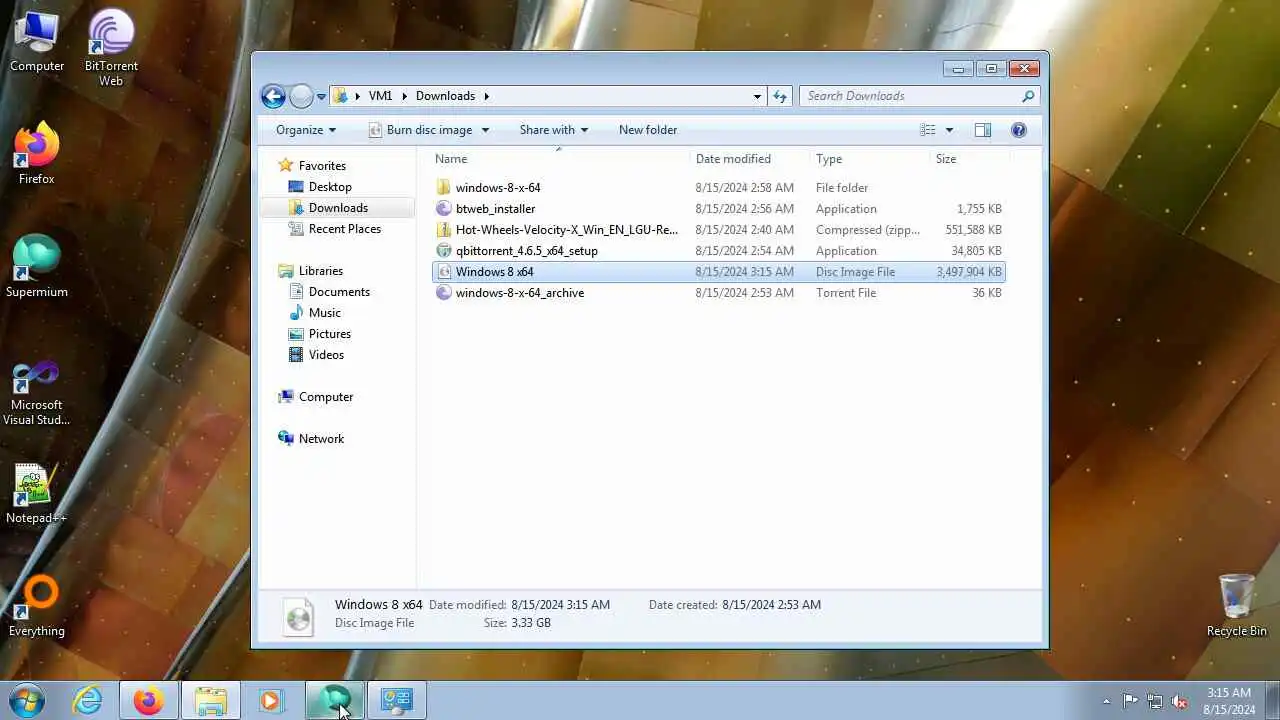The image size is (1280, 720).
Task: Click the search magnifier icon
Action: point(1027,96)
